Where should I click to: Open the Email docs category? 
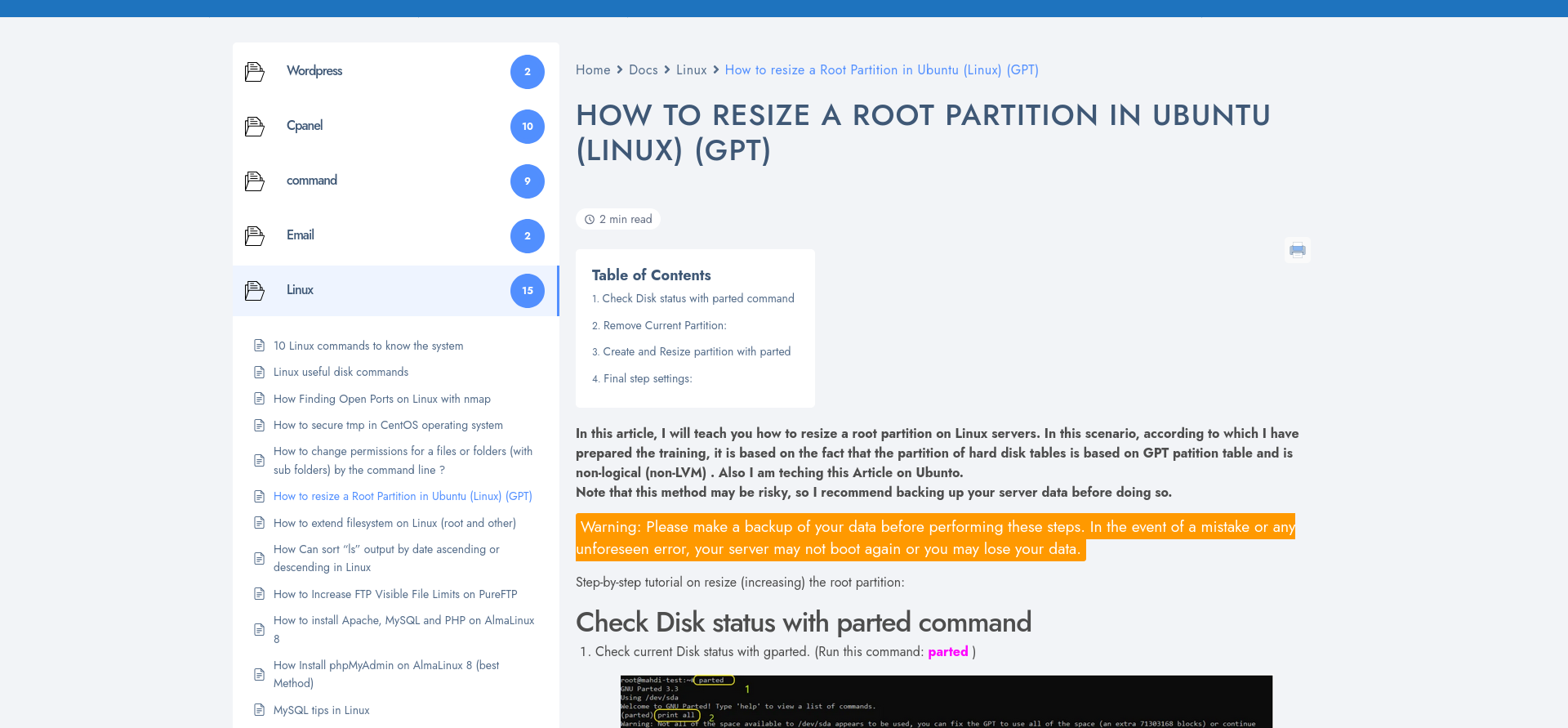(301, 235)
